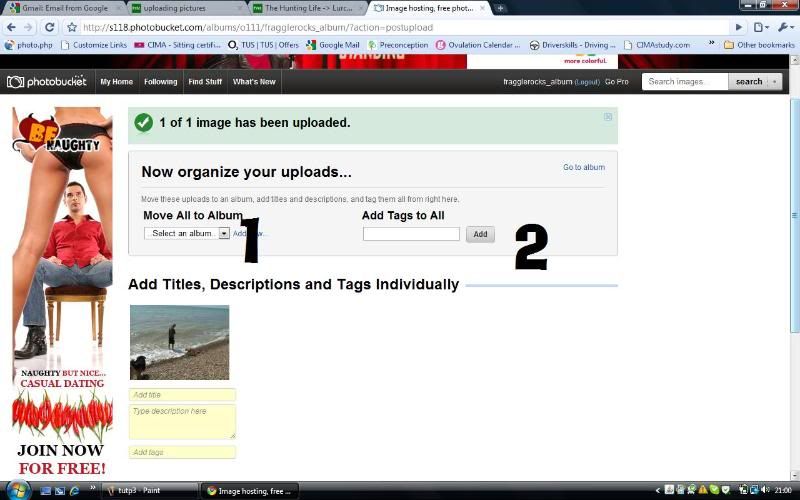Click the Photobucket logo
Image resolution: width=800 pixels, height=500 pixels.
[x=46, y=82]
